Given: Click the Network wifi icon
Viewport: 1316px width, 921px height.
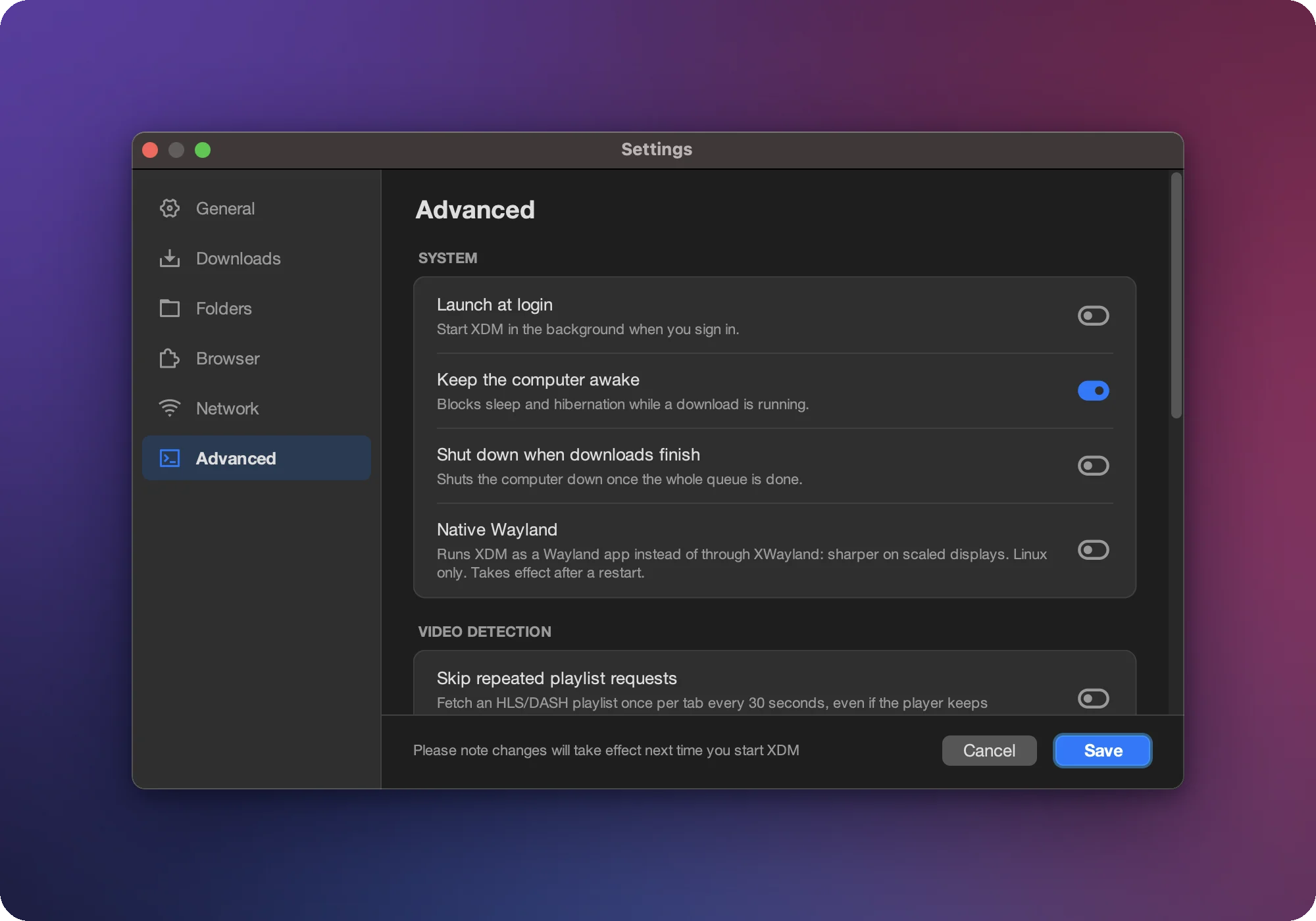Looking at the screenshot, I should click(x=170, y=409).
